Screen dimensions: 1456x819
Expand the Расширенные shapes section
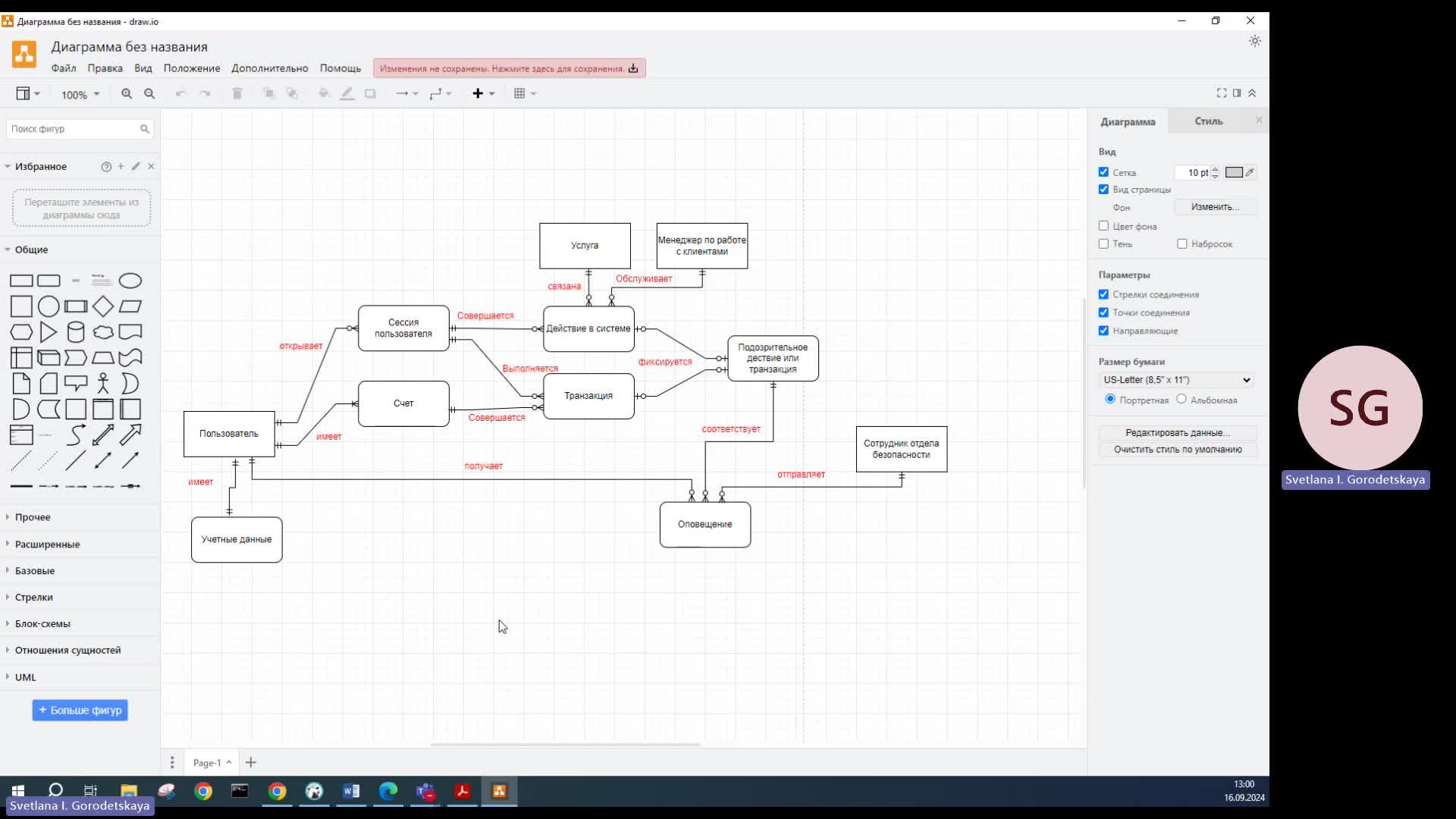tap(47, 544)
